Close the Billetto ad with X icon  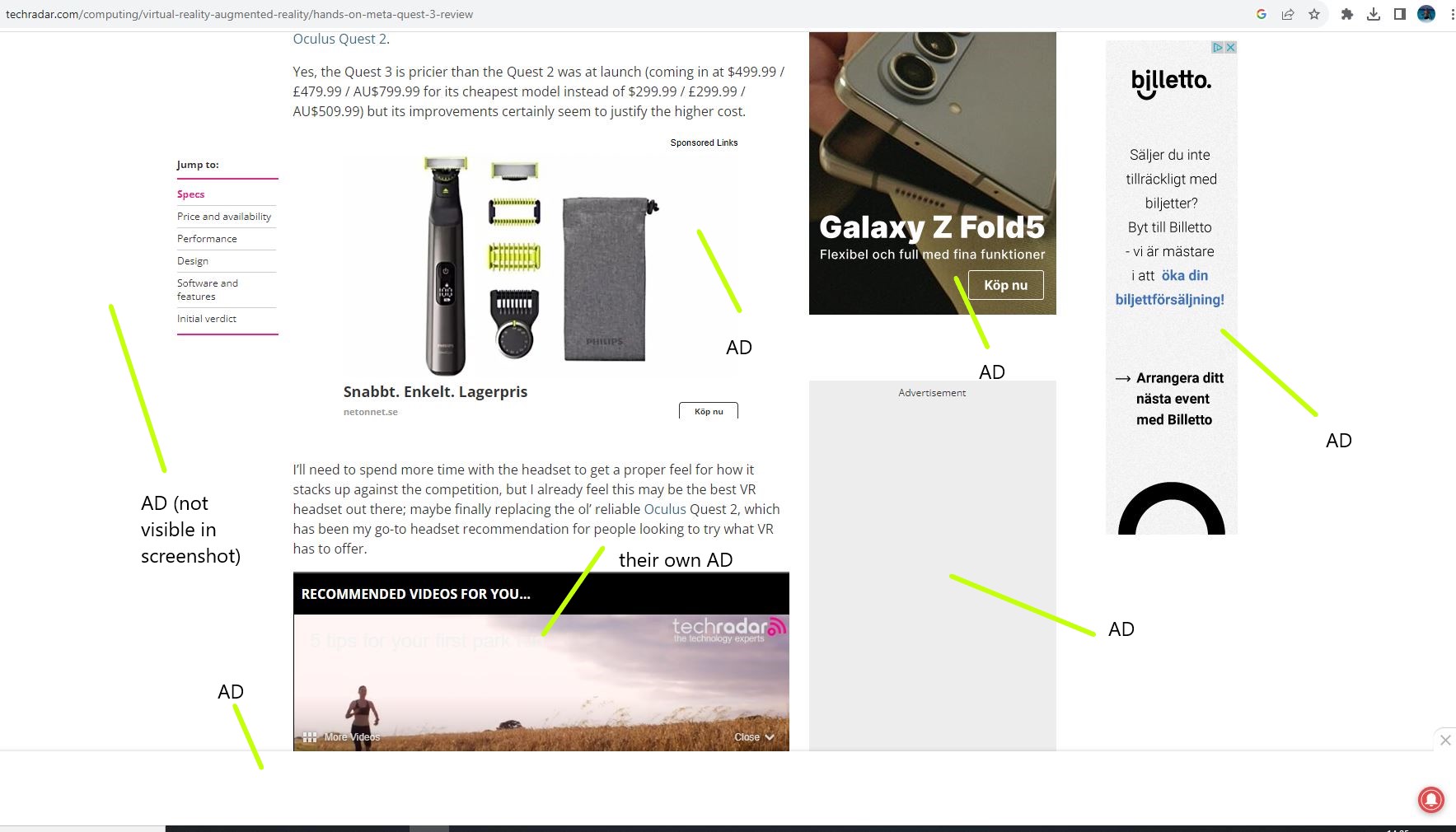1230,48
